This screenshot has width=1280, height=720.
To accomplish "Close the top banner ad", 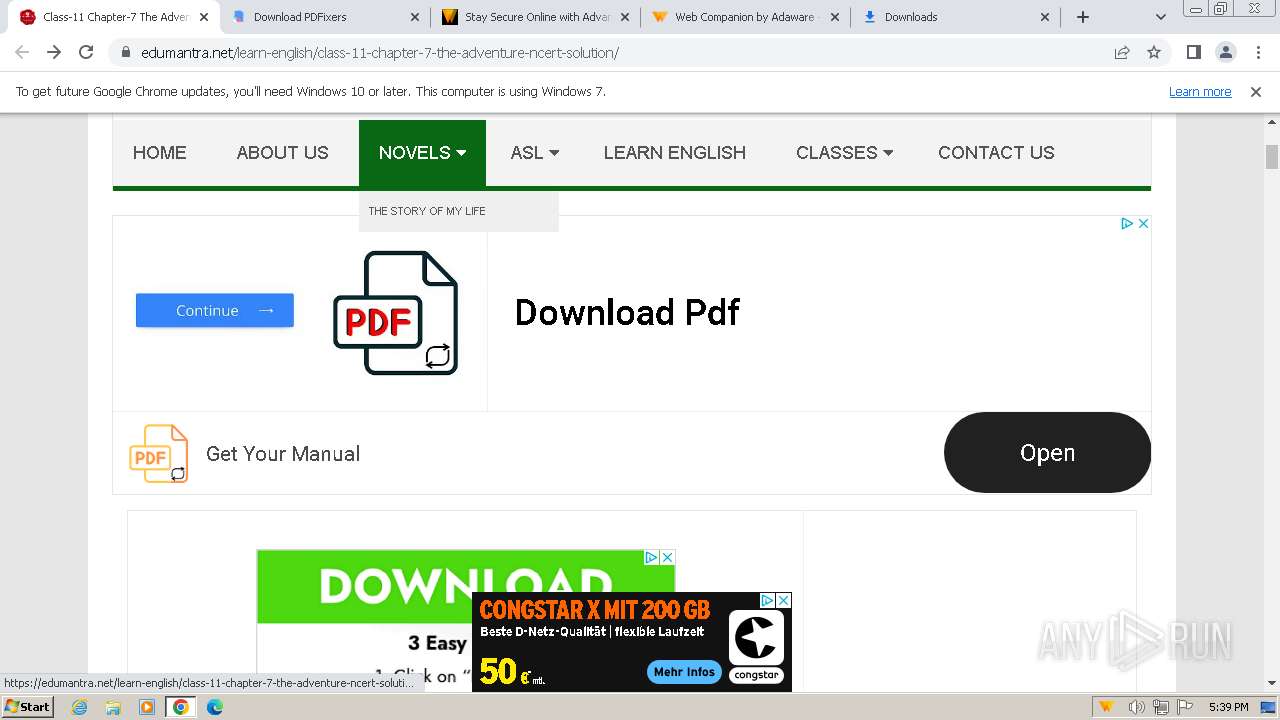I will (x=1143, y=223).
